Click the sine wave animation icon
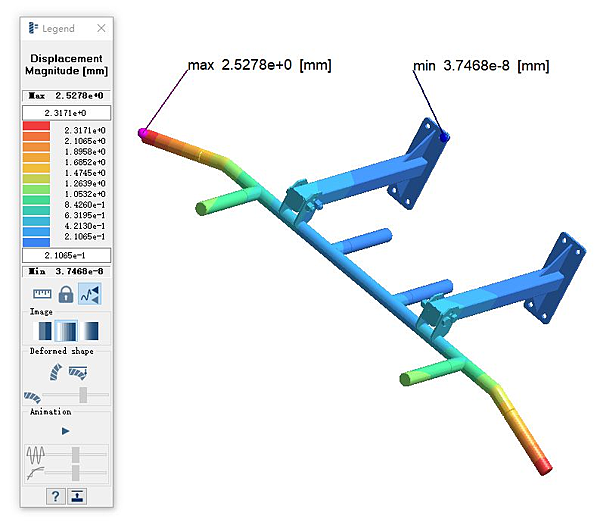Viewport: 600px width, 522px height. 36,455
